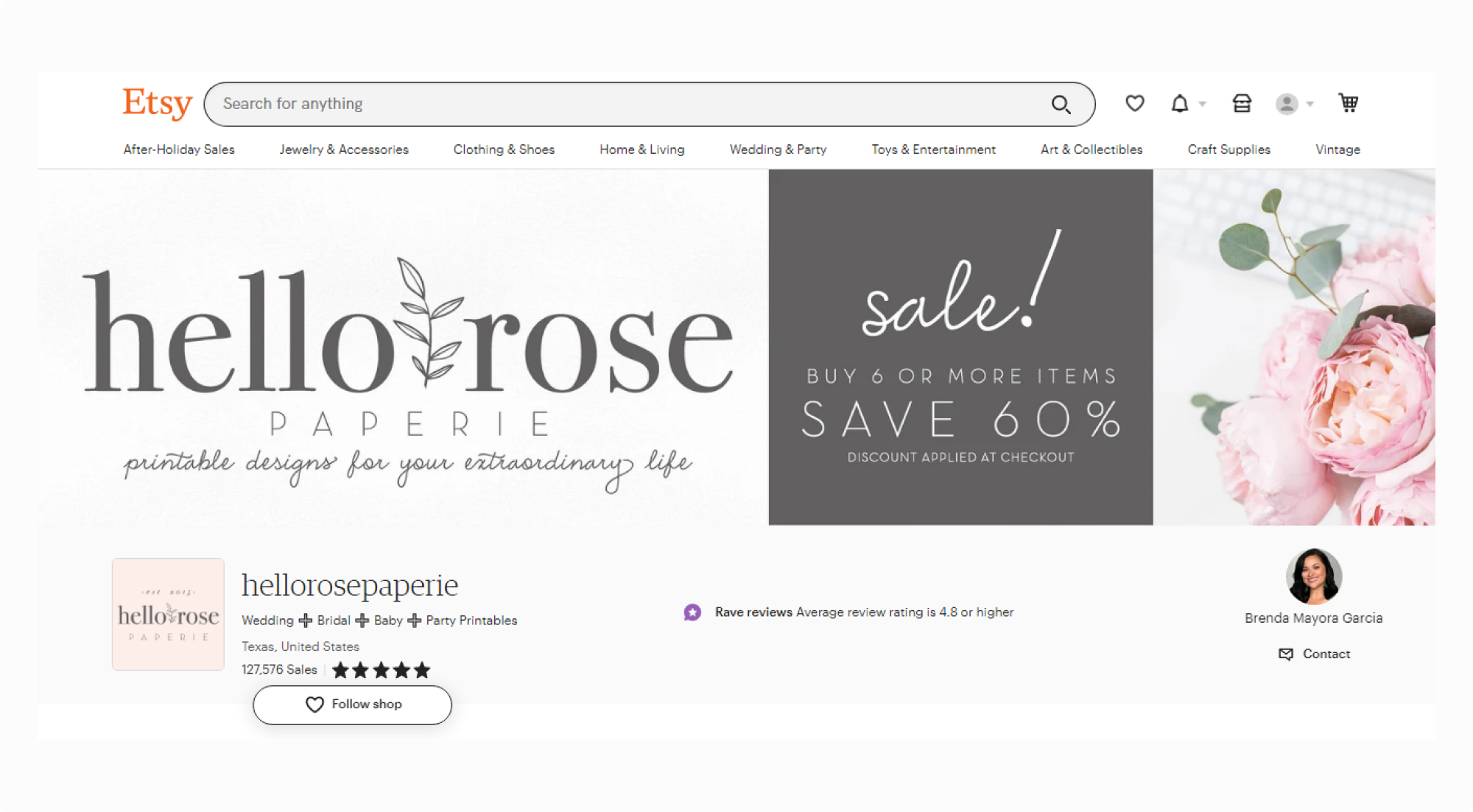1473x812 pixels.
Task: Open Shop Manager storefront icon
Action: click(x=1242, y=104)
